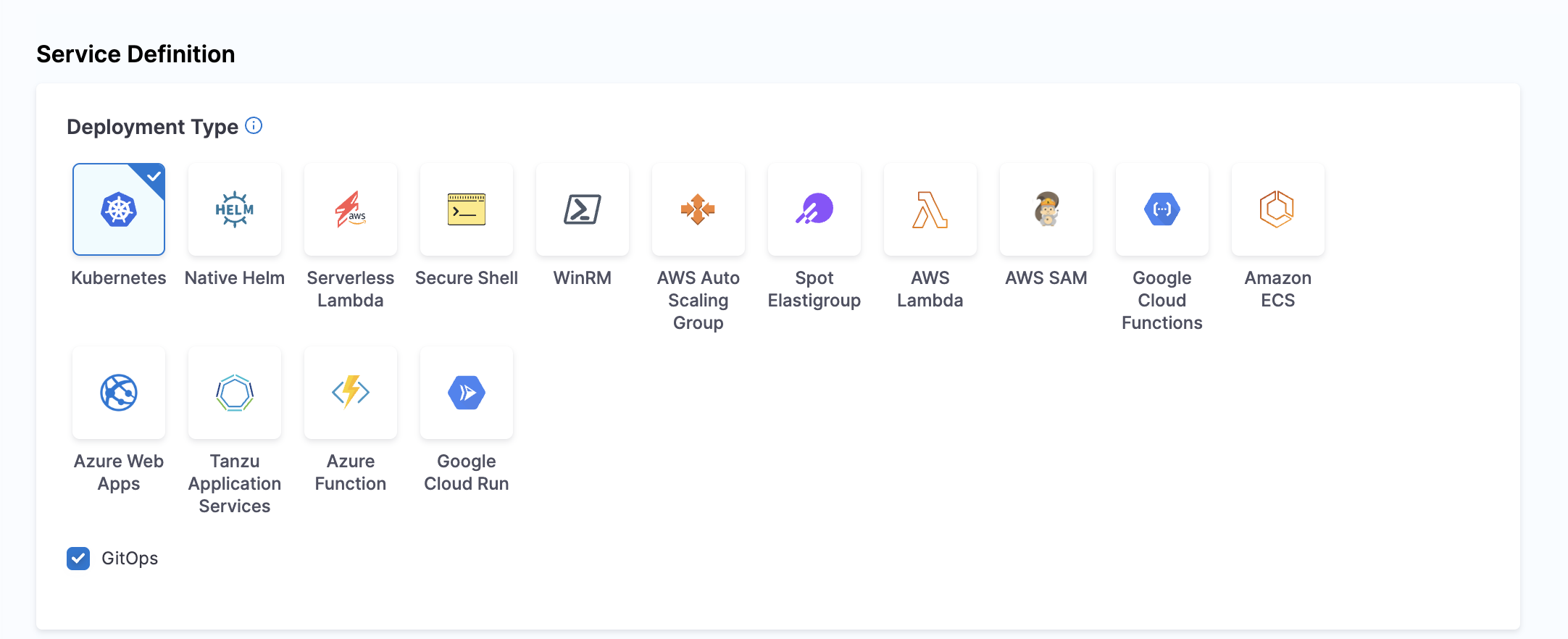1568x639 pixels.
Task: Pick the Spot Elastigroup deployment icon
Action: click(814, 209)
